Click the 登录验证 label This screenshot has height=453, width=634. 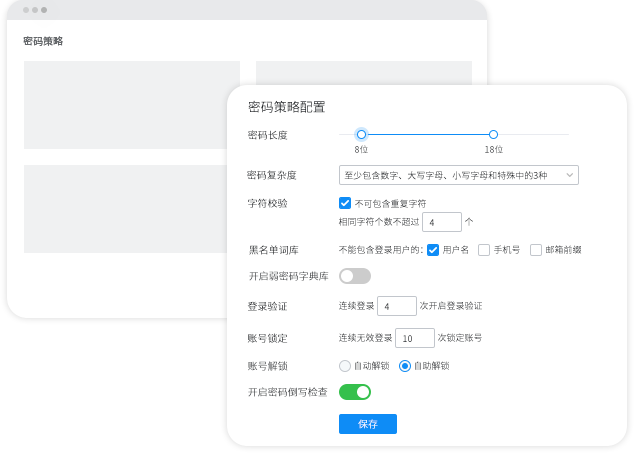[x=267, y=306]
